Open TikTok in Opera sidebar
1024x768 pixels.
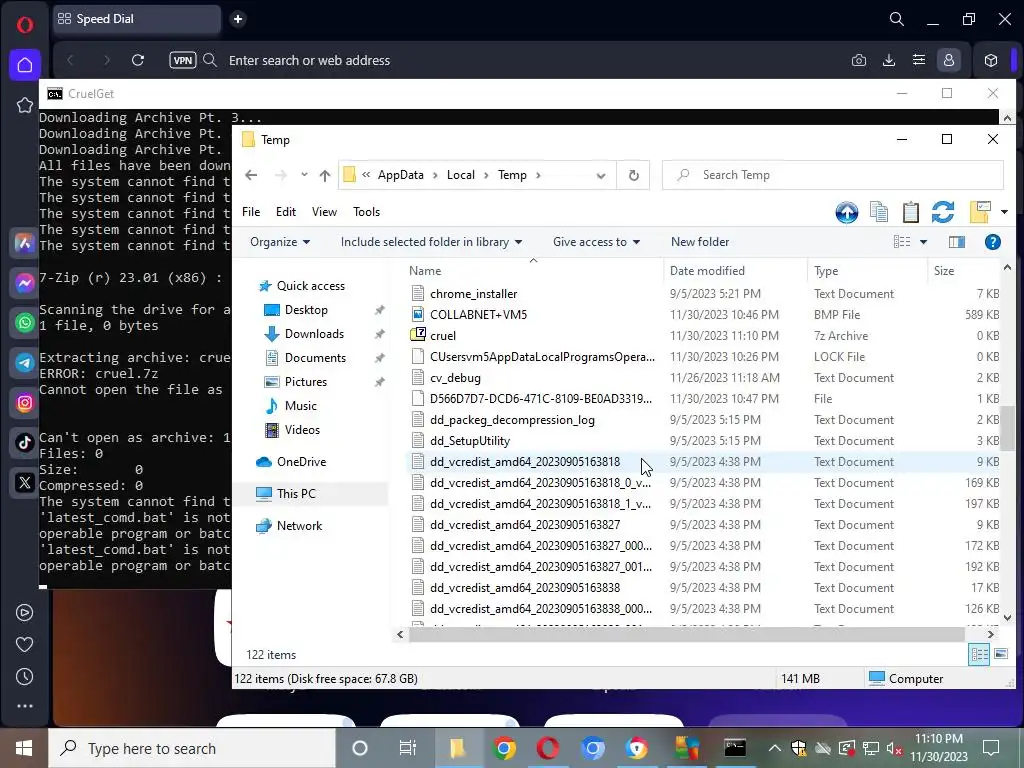coord(25,442)
